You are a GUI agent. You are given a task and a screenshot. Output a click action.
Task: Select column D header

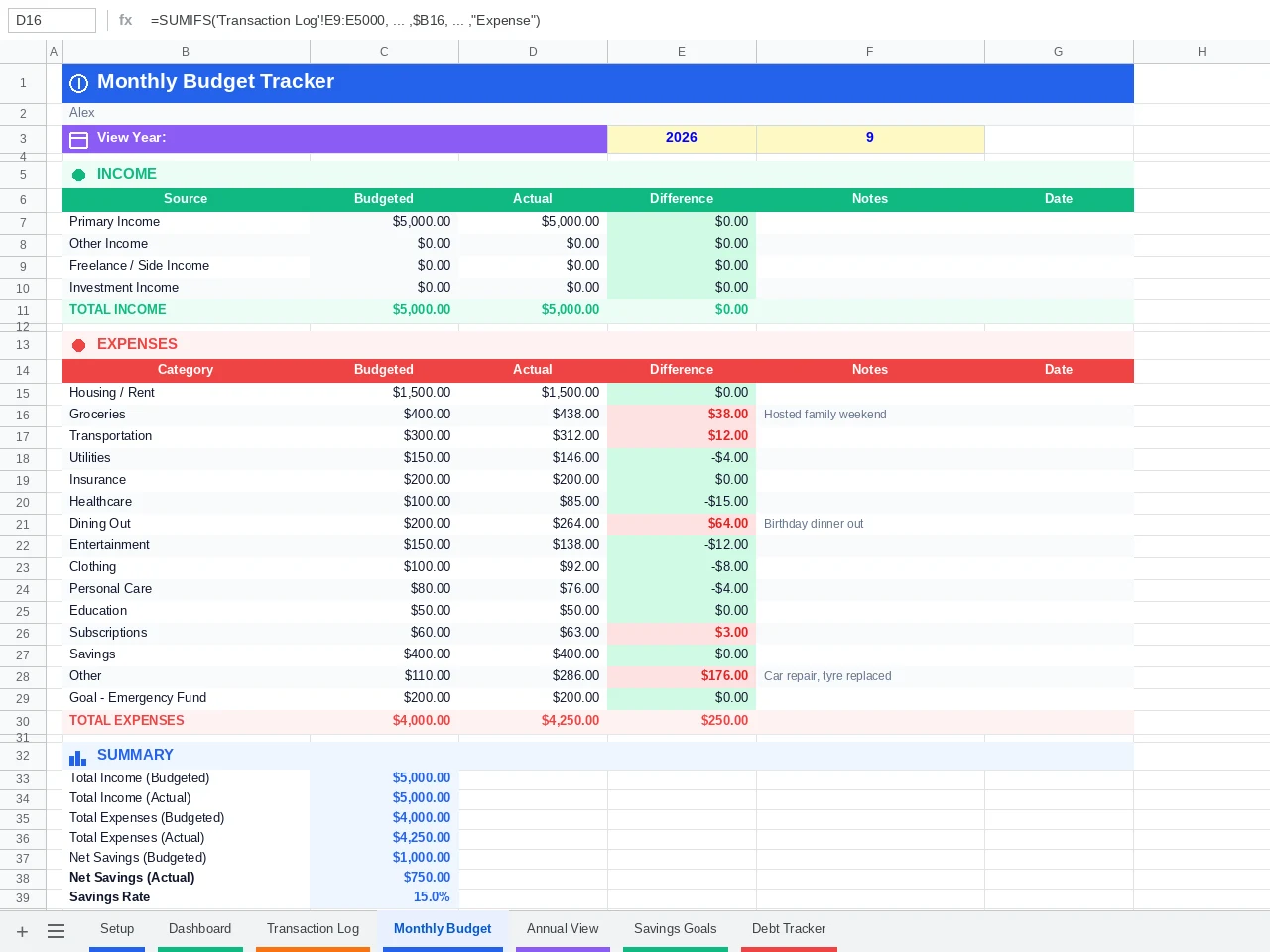point(533,52)
